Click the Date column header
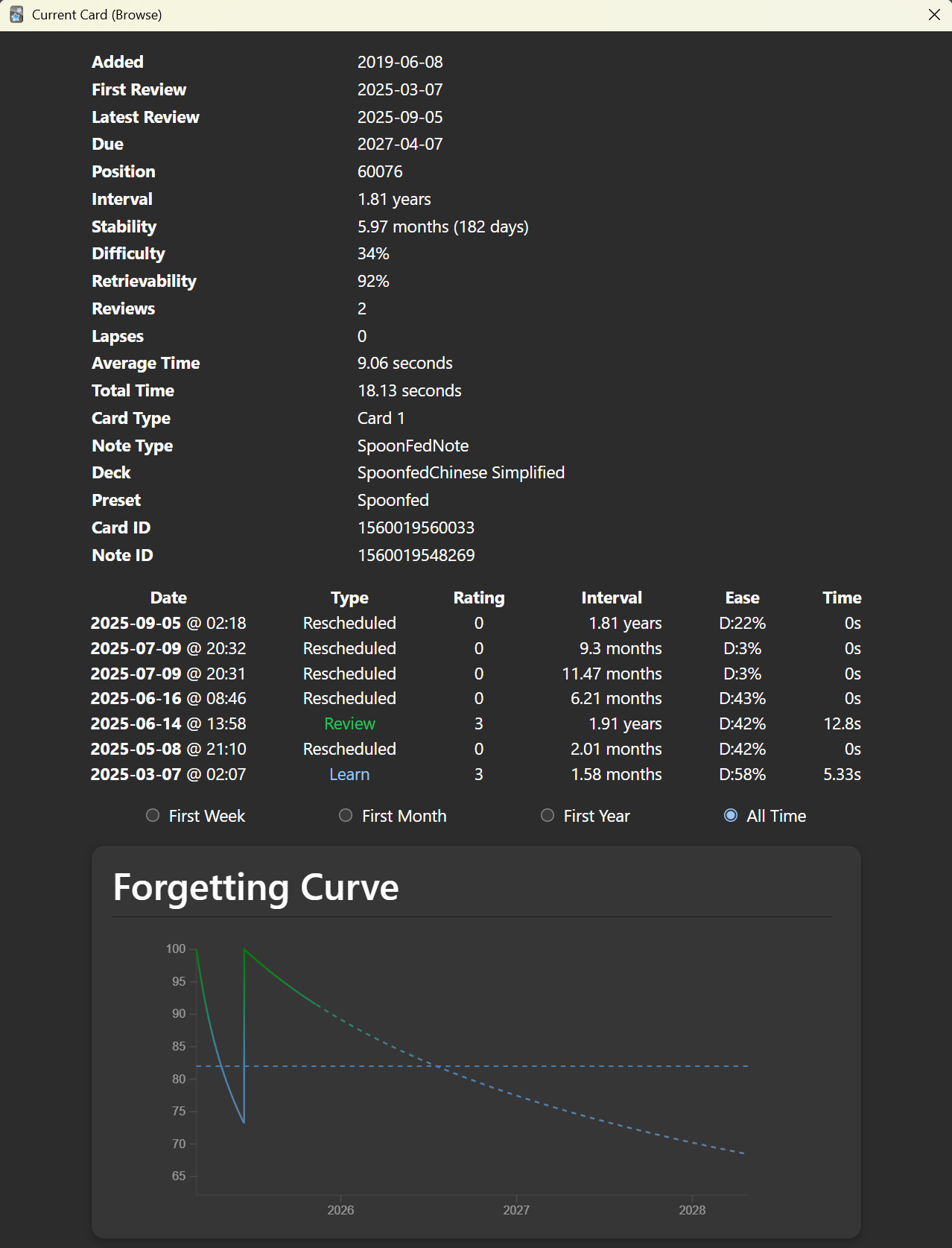Screen dimensions: 952x1248 point(168,598)
